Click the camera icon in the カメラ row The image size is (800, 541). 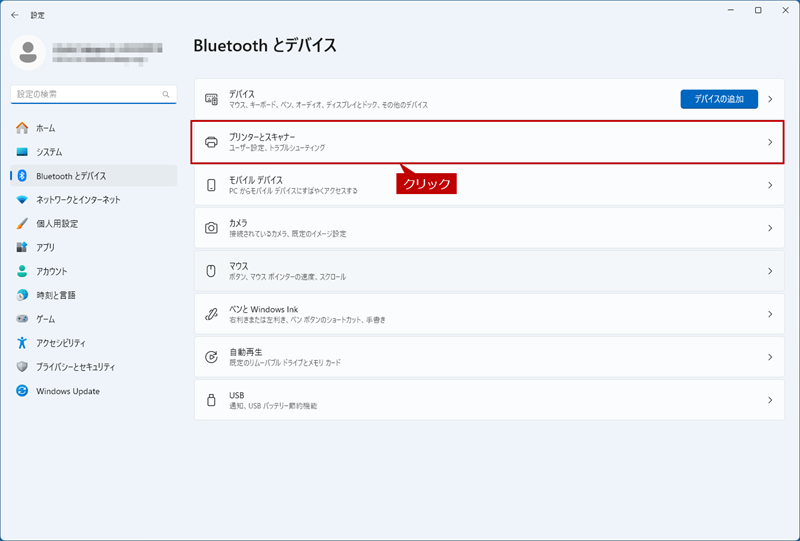211,228
